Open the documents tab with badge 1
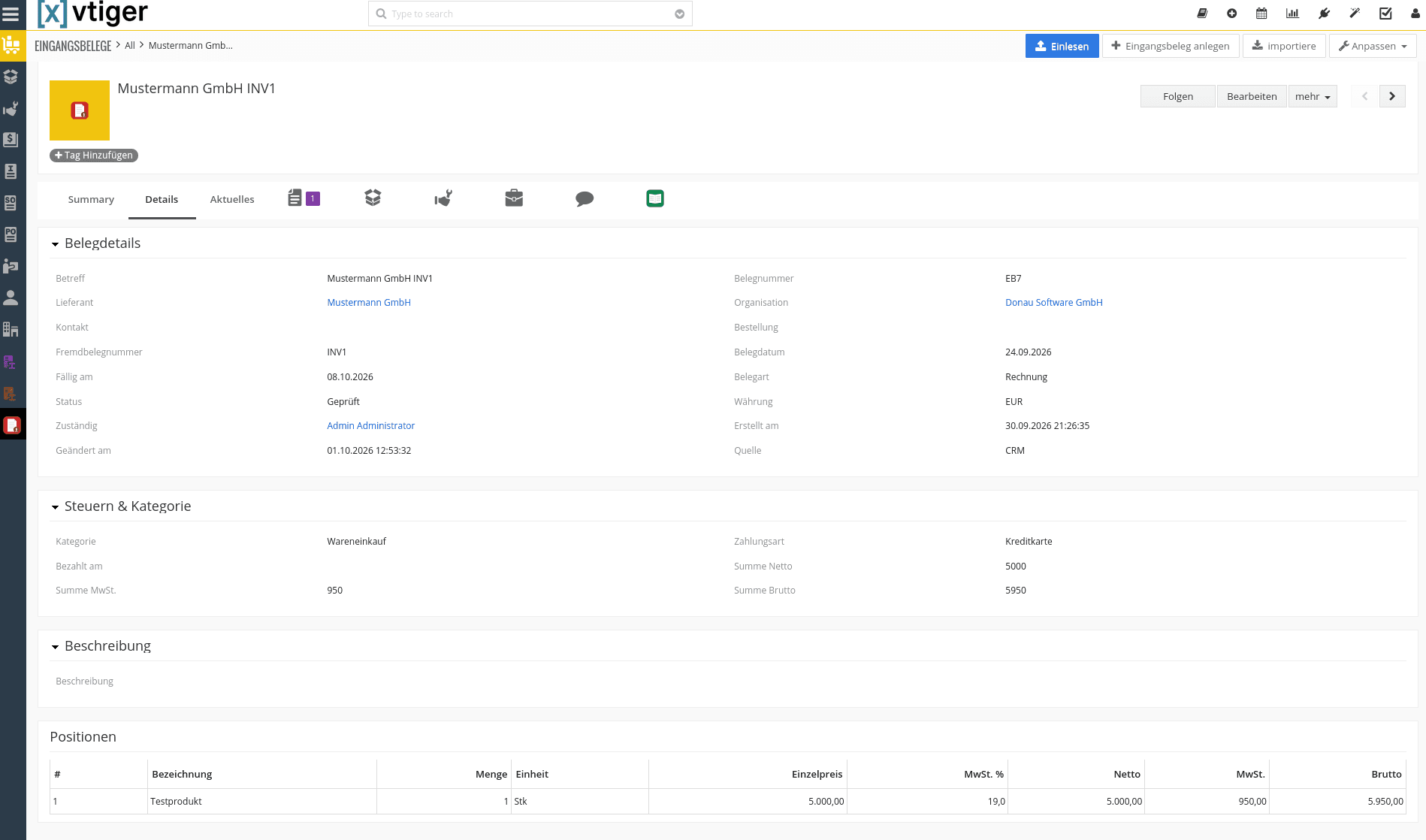The width and height of the screenshot is (1426, 840). pyautogui.click(x=304, y=198)
